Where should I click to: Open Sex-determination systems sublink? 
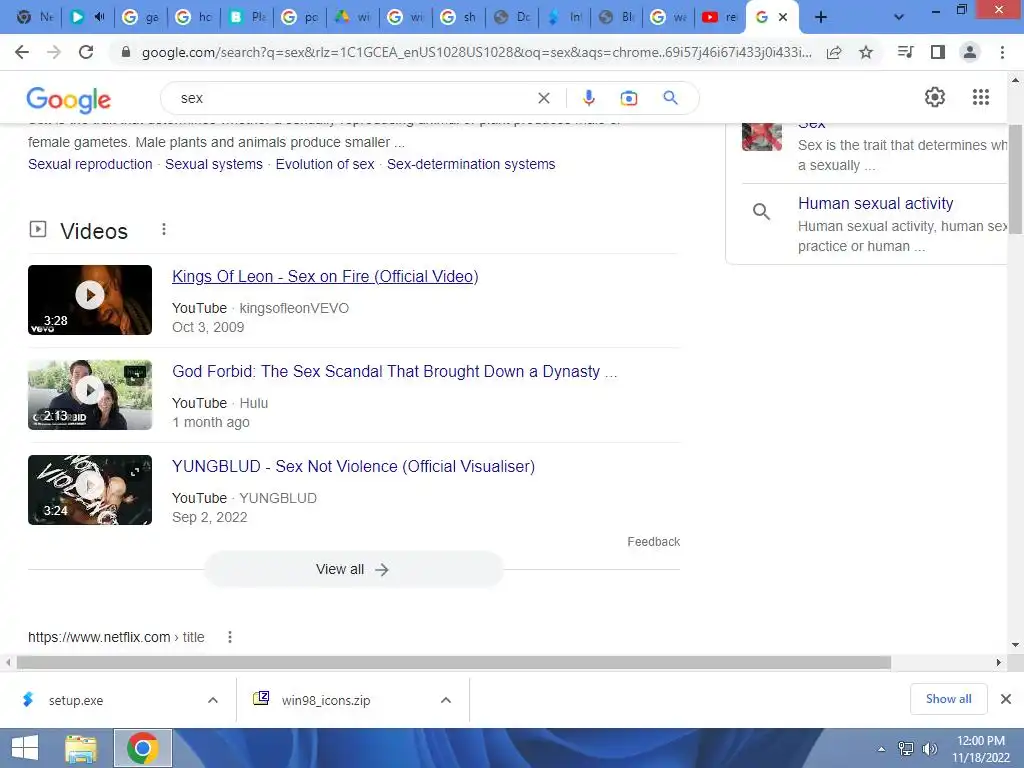coord(471,164)
